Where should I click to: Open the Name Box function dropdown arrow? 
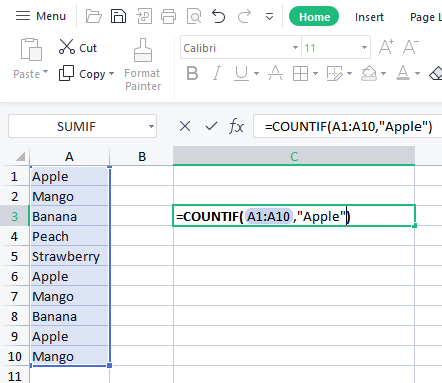coord(151,126)
